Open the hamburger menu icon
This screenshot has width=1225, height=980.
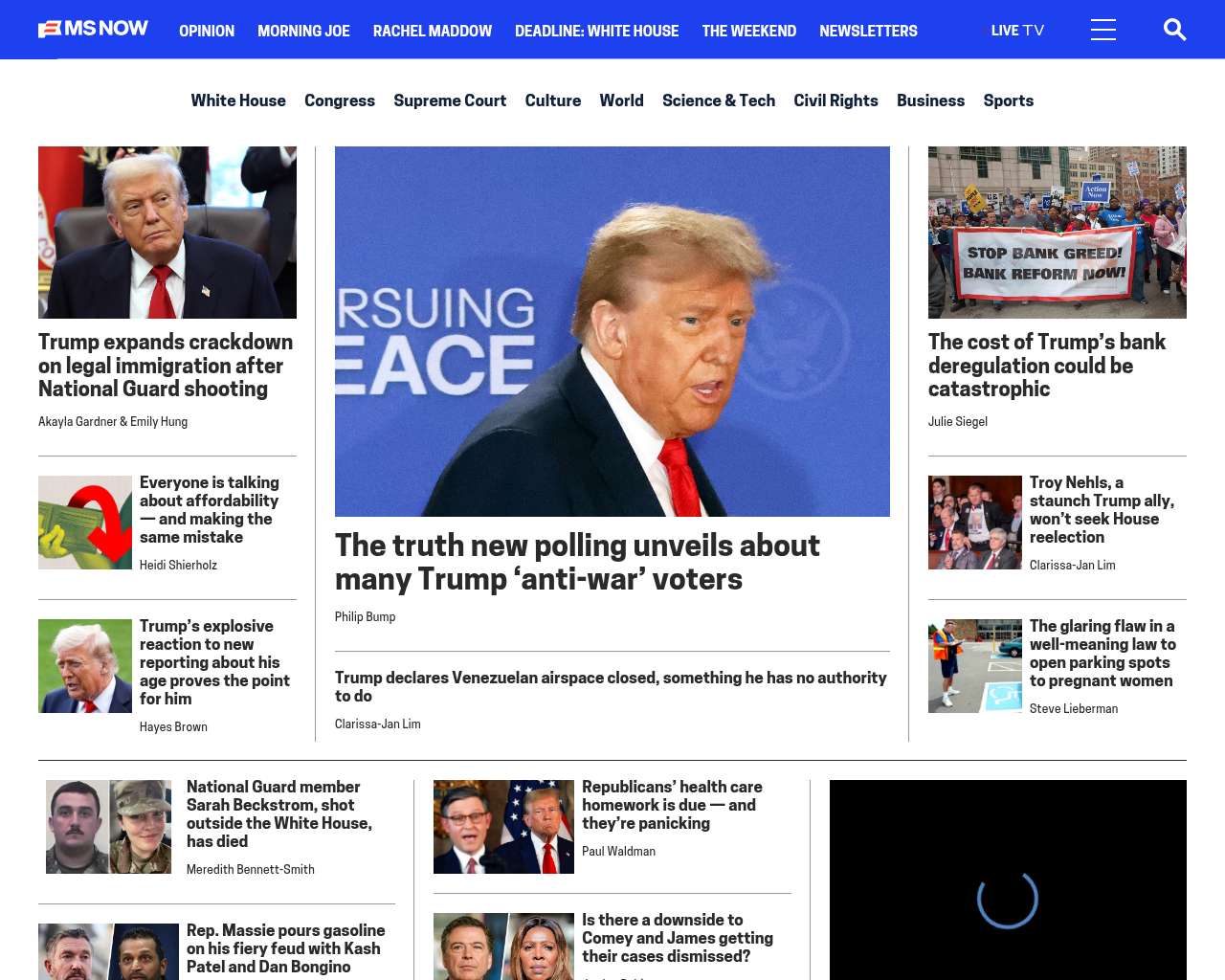[x=1103, y=30]
